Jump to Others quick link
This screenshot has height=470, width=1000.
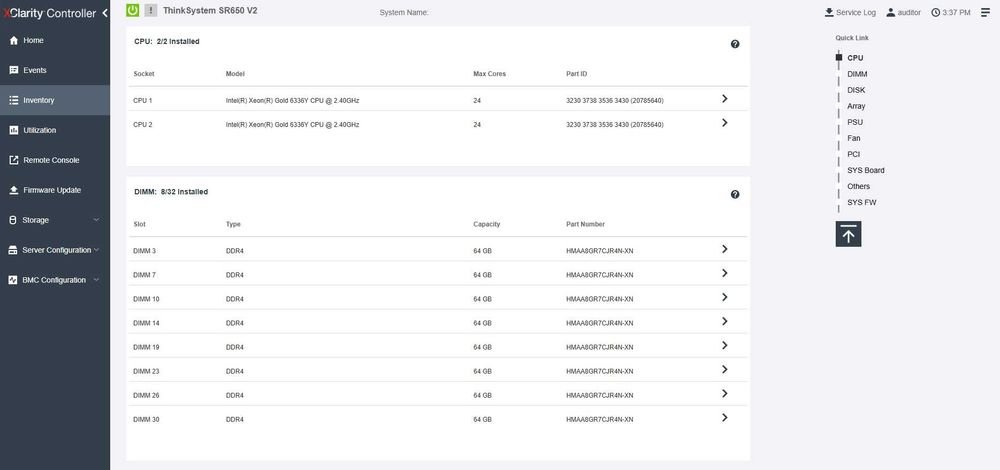coord(858,186)
